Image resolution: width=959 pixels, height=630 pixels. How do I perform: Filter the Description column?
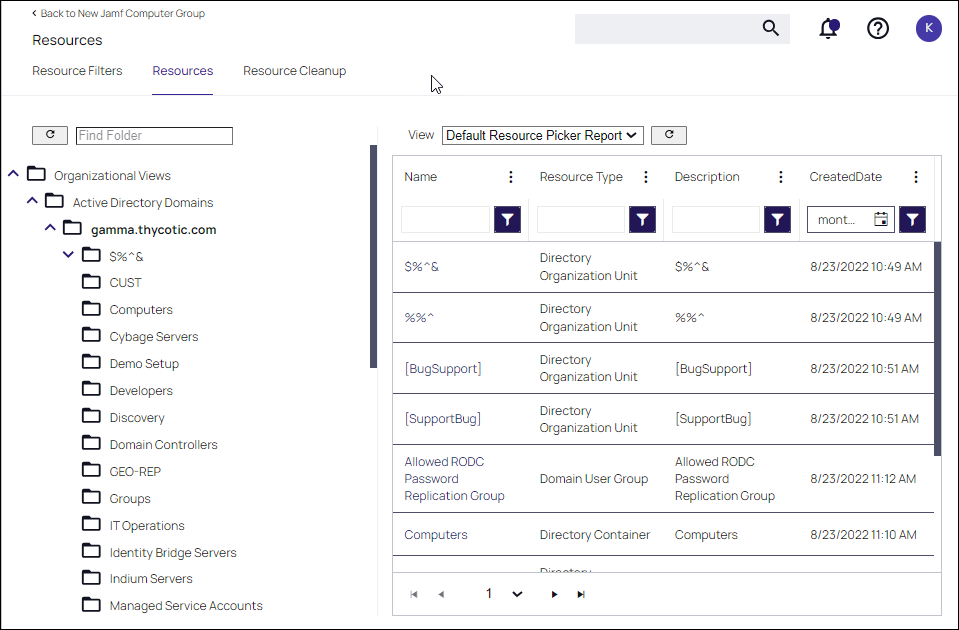[776, 219]
